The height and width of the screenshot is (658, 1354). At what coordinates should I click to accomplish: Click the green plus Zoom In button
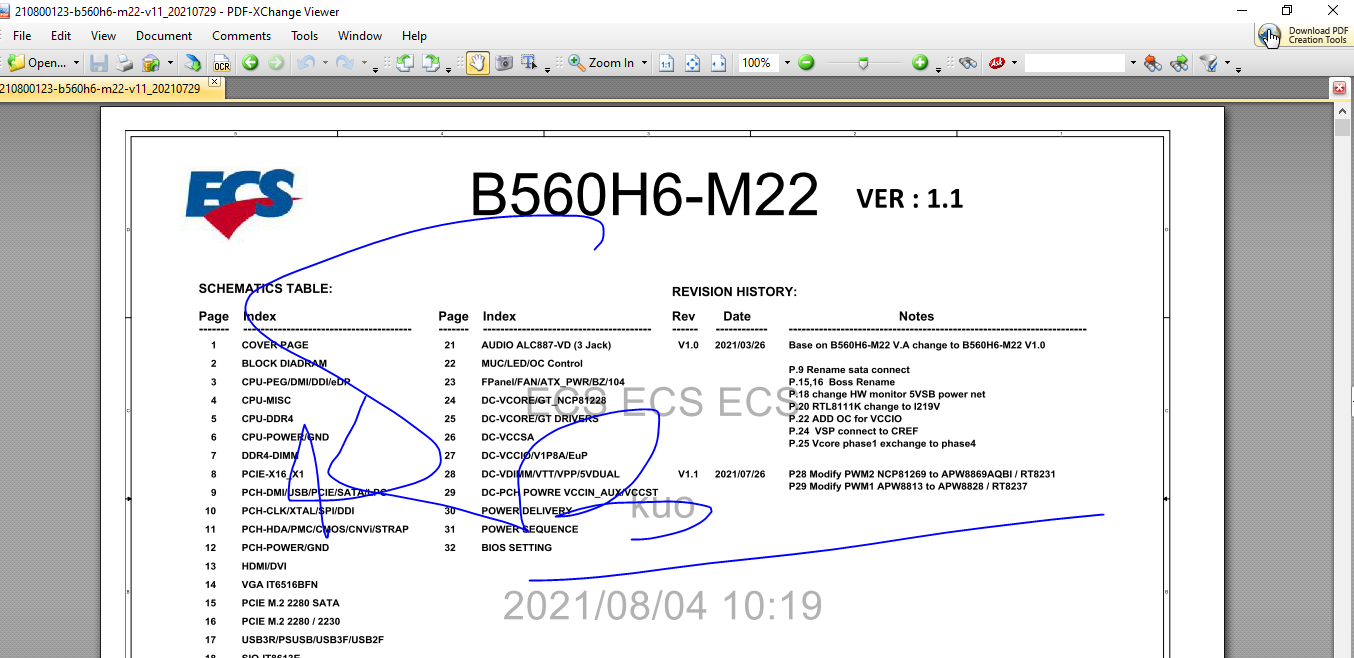[x=920, y=62]
